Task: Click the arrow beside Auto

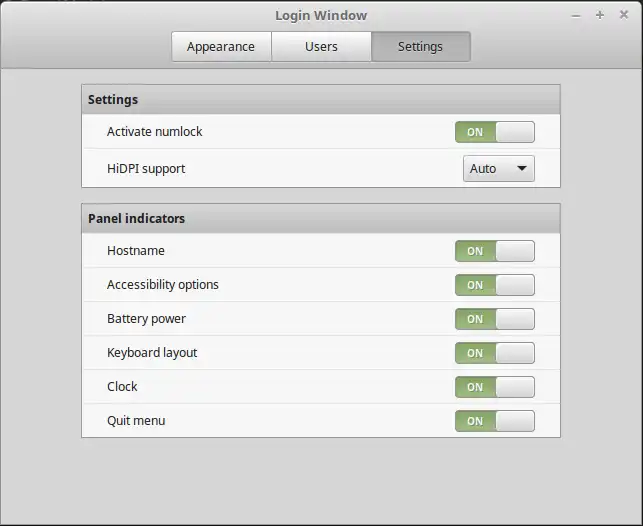Action: [x=522, y=168]
